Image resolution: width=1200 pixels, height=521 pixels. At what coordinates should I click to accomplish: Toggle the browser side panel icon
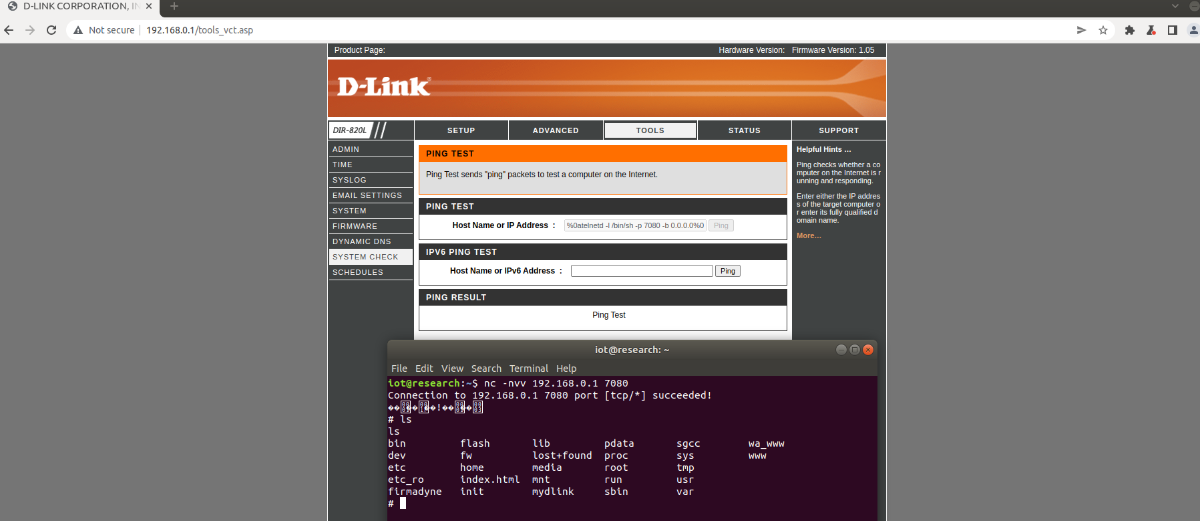(x=1171, y=30)
